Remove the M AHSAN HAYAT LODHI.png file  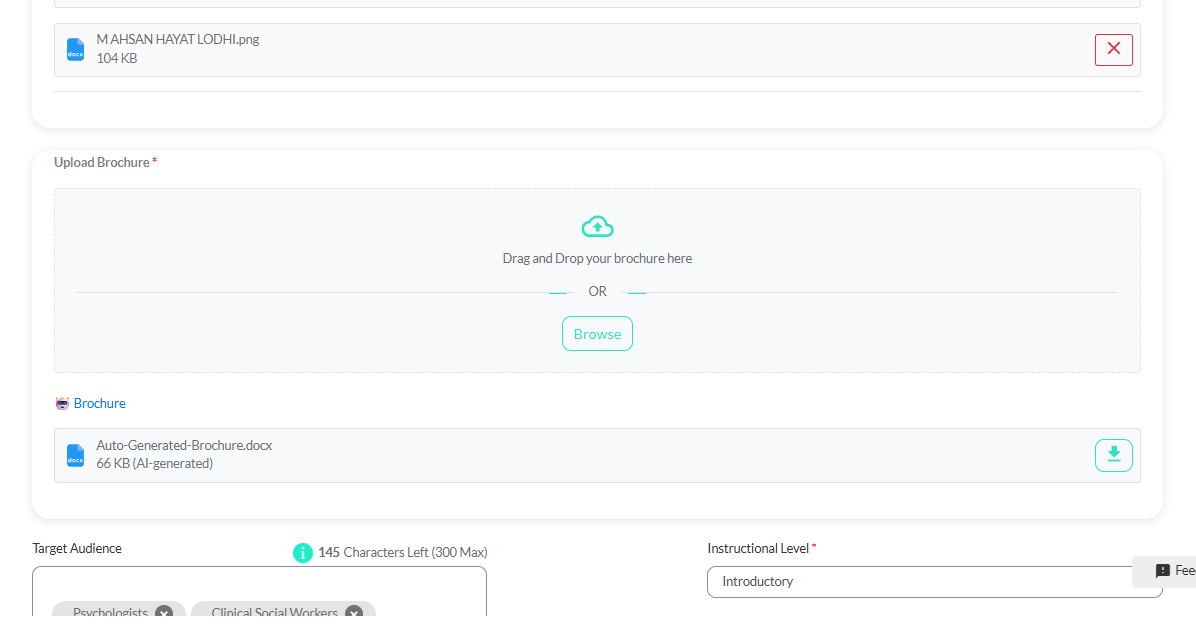pyautogui.click(x=1113, y=49)
